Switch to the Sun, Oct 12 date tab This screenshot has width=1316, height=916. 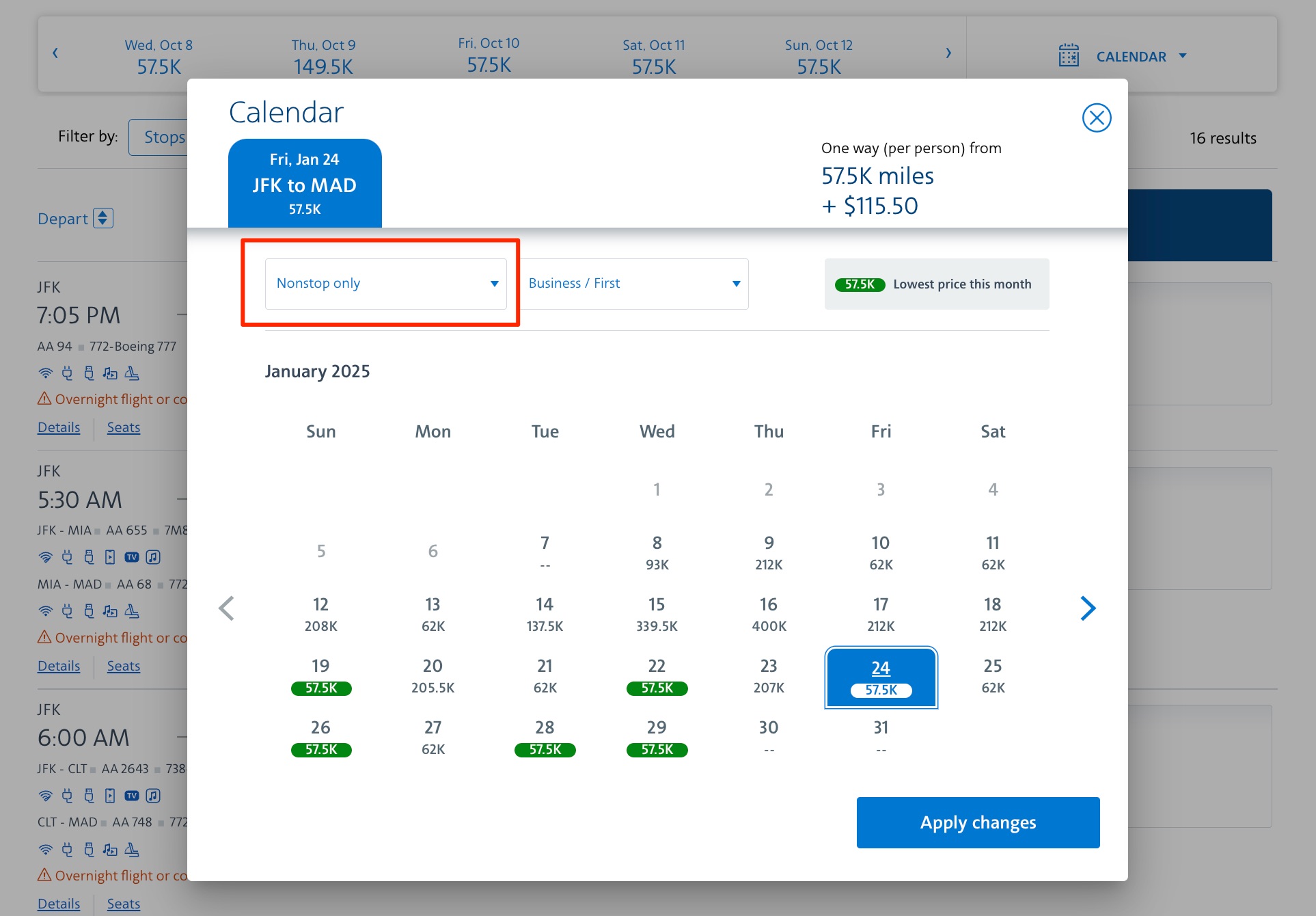[x=818, y=55]
